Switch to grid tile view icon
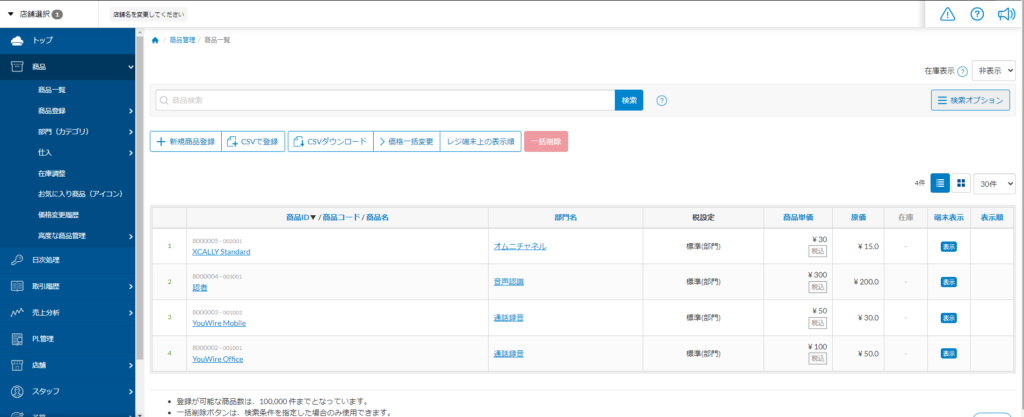 point(961,183)
